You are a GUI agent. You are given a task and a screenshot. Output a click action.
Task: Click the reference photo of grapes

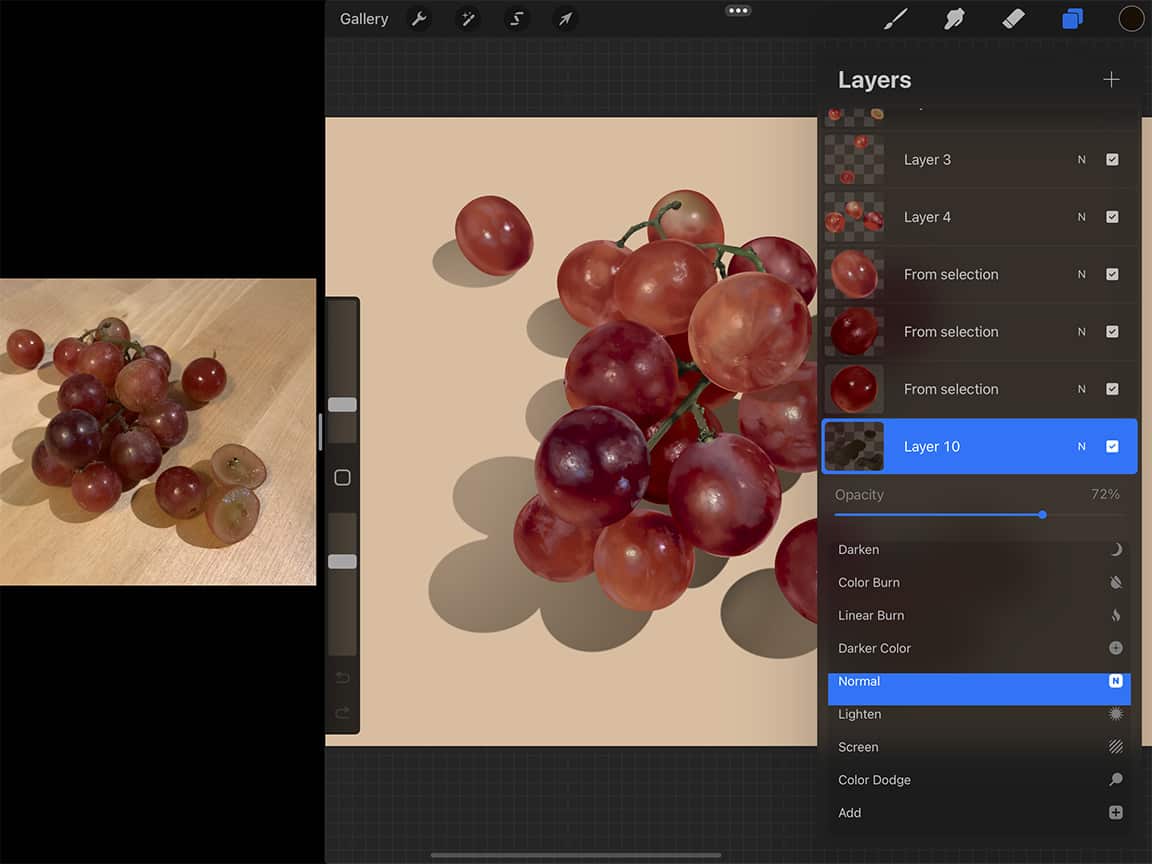pyautogui.click(x=157, y=431)
